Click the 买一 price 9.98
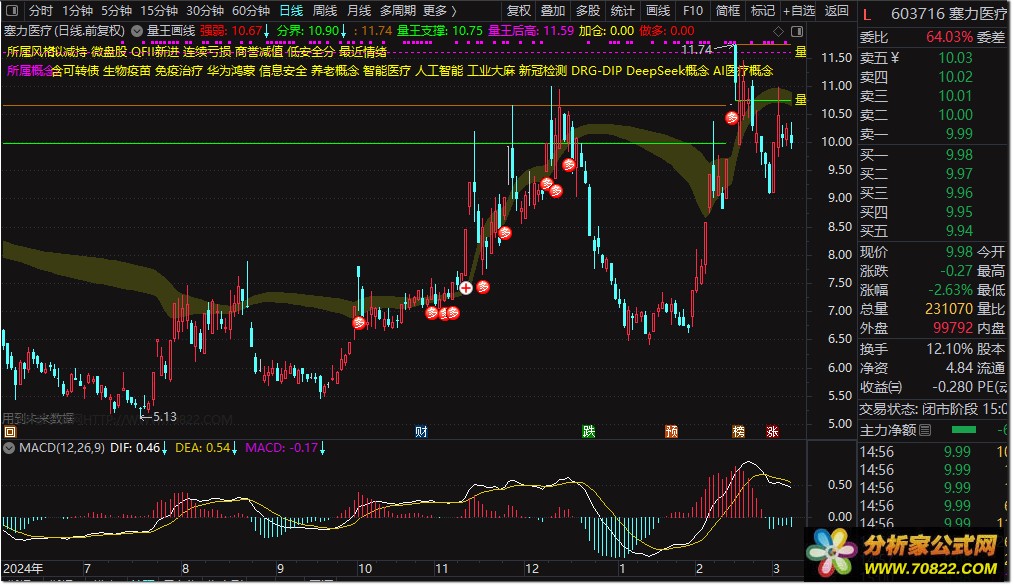Viewport: 1014px width, 585px height. coord(959,154)
